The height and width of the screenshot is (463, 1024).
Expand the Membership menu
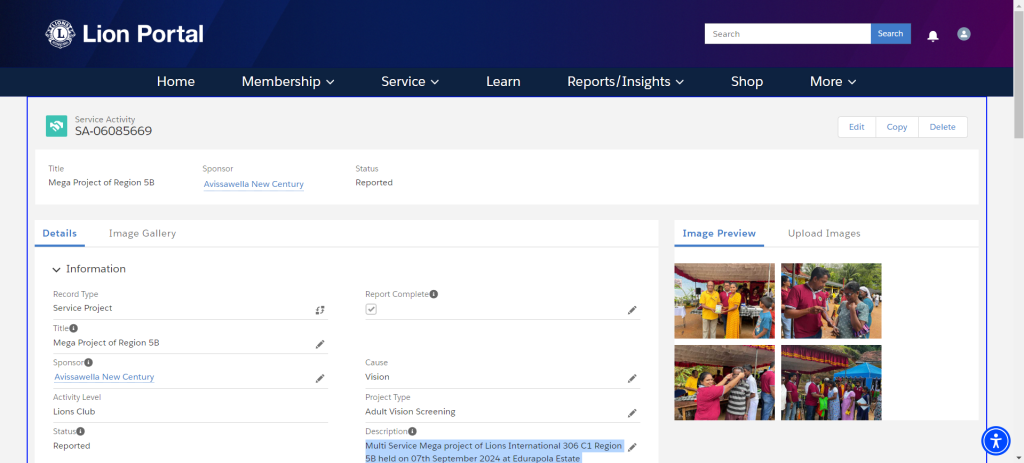(288, 82)
